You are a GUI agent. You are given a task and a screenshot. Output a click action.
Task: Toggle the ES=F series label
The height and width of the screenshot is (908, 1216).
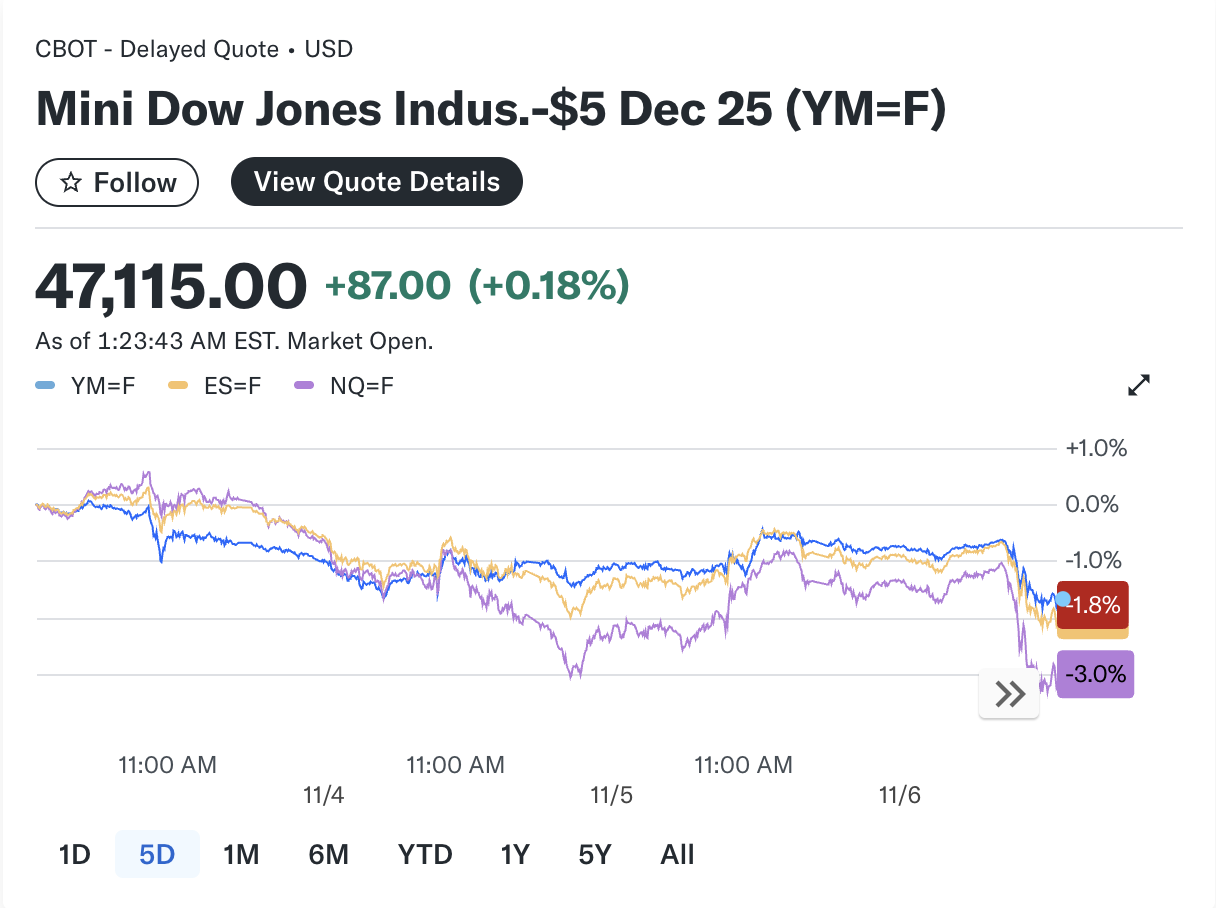click(232, 385)
